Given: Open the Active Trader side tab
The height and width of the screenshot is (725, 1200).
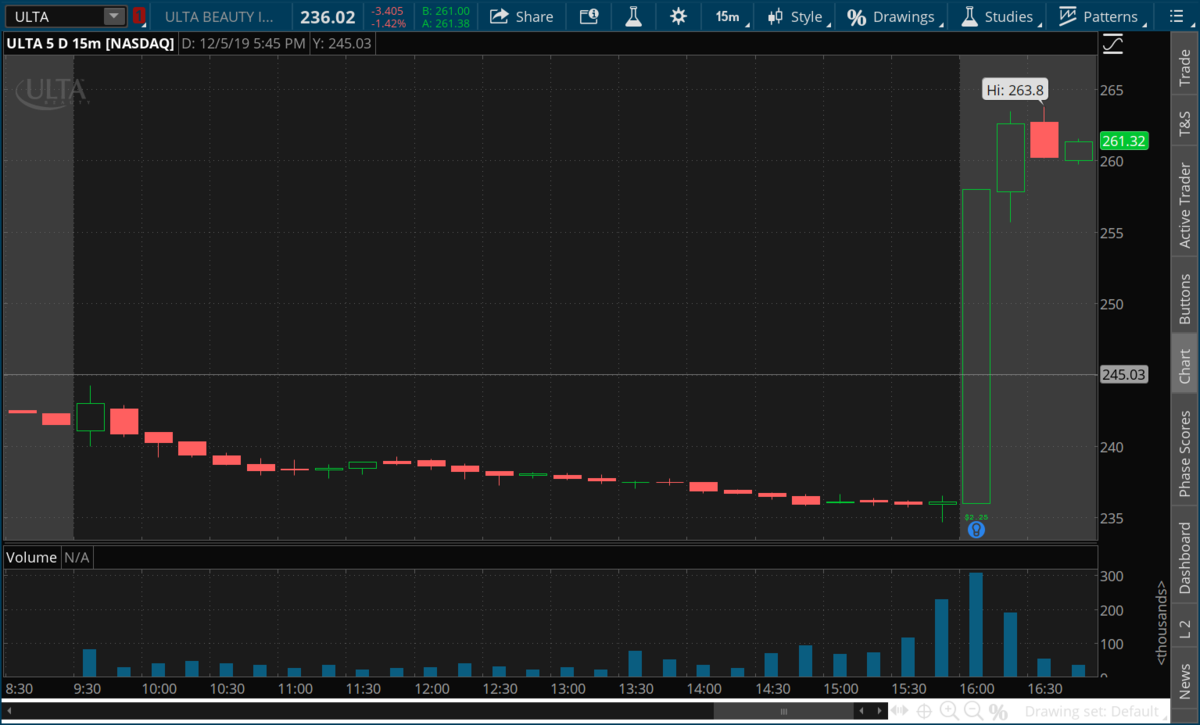Looking at the screenshot, I should 1185,205.
